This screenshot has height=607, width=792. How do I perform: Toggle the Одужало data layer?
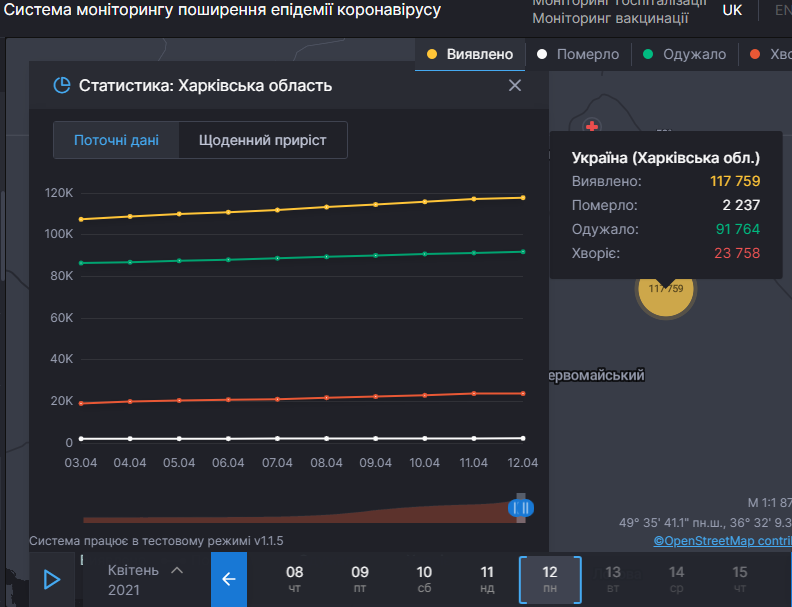[683, 54]
